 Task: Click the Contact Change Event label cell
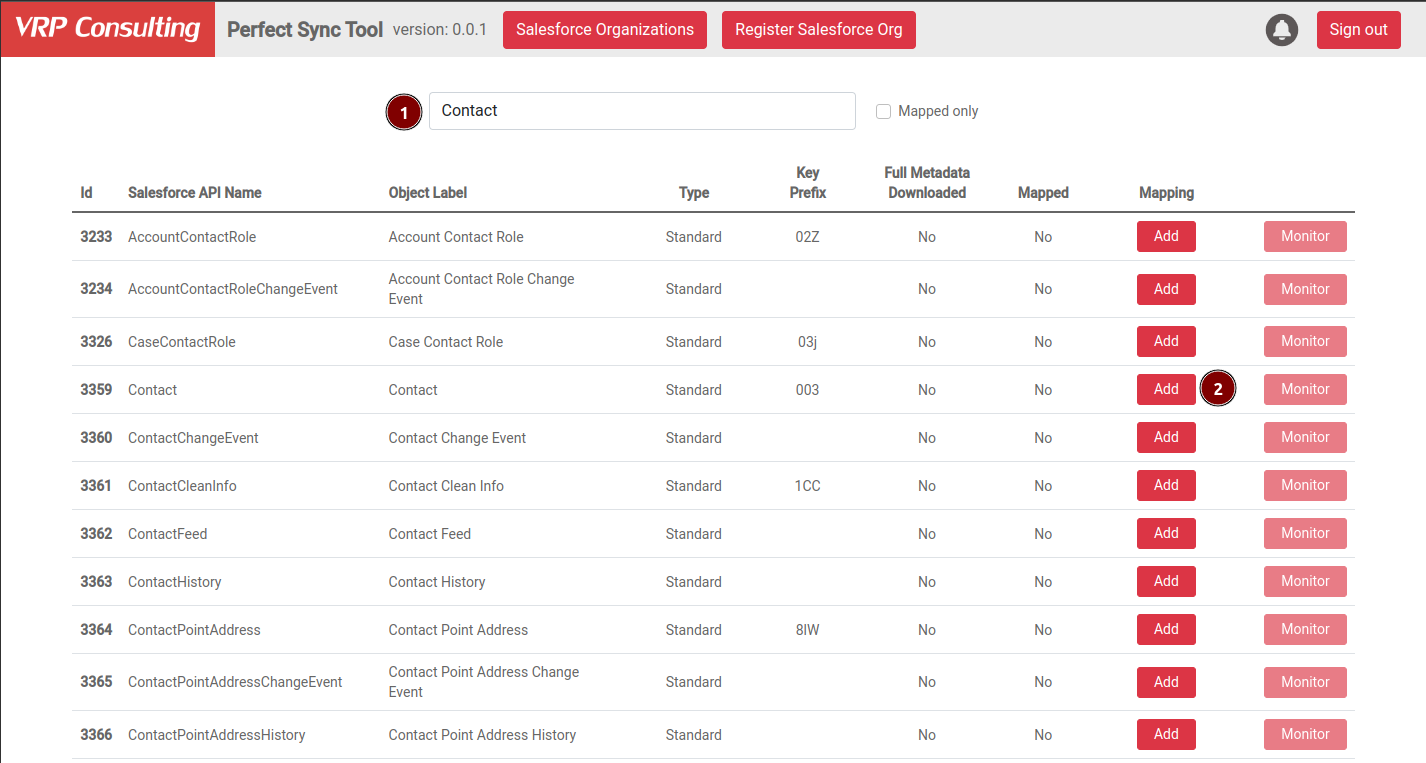[x=457, y=438]
